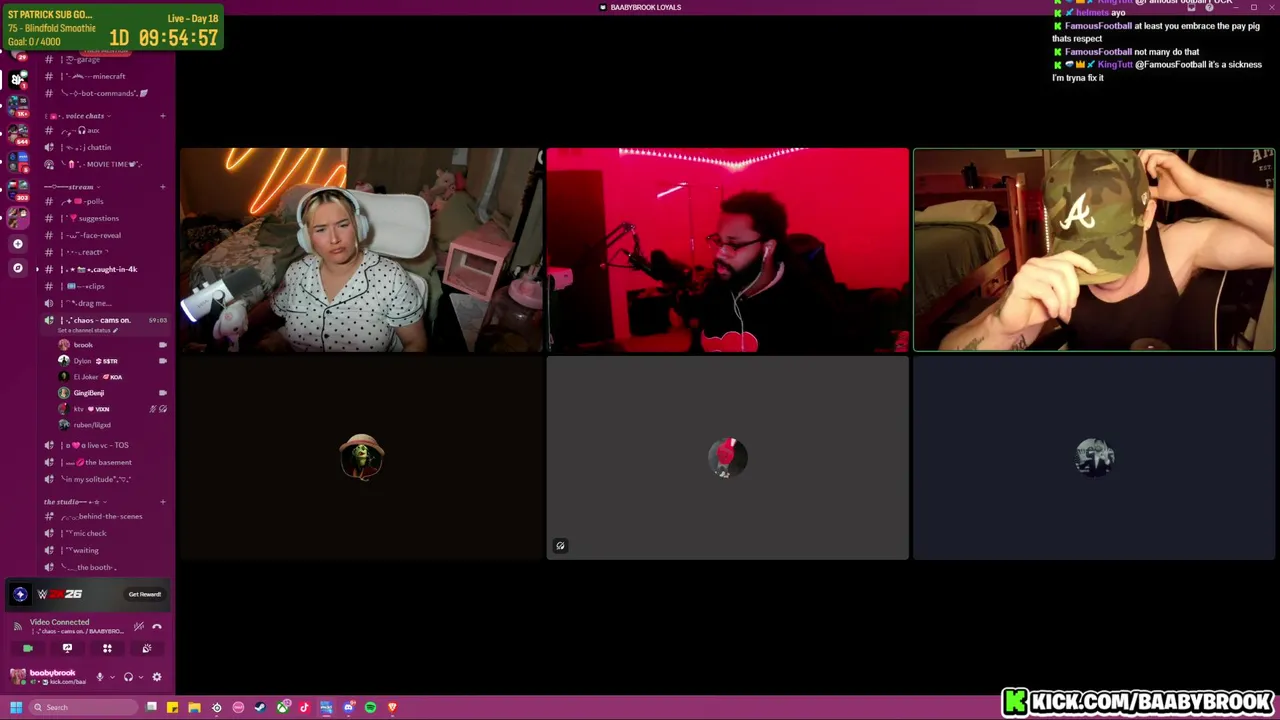This screenshot has height=720, width=1280.
Task: Add a channel to voice chats category
Action: 163,116
